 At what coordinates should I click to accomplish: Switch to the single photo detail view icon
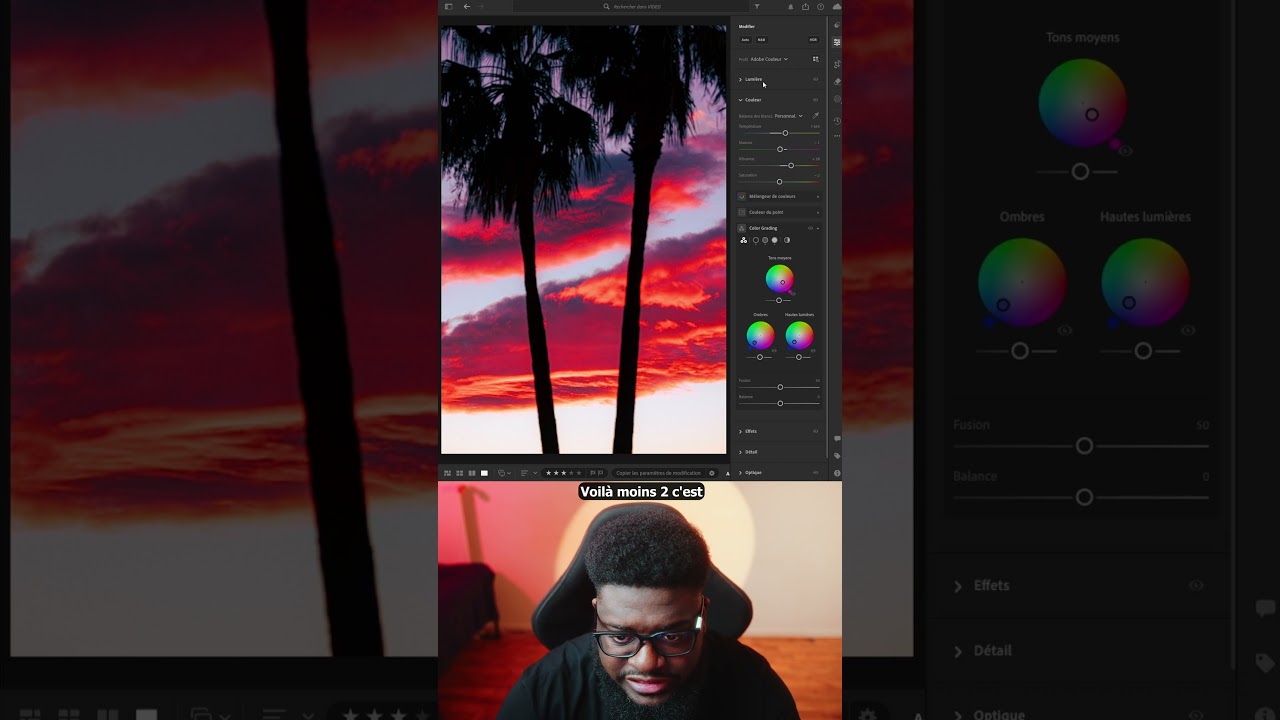[484, 473]
